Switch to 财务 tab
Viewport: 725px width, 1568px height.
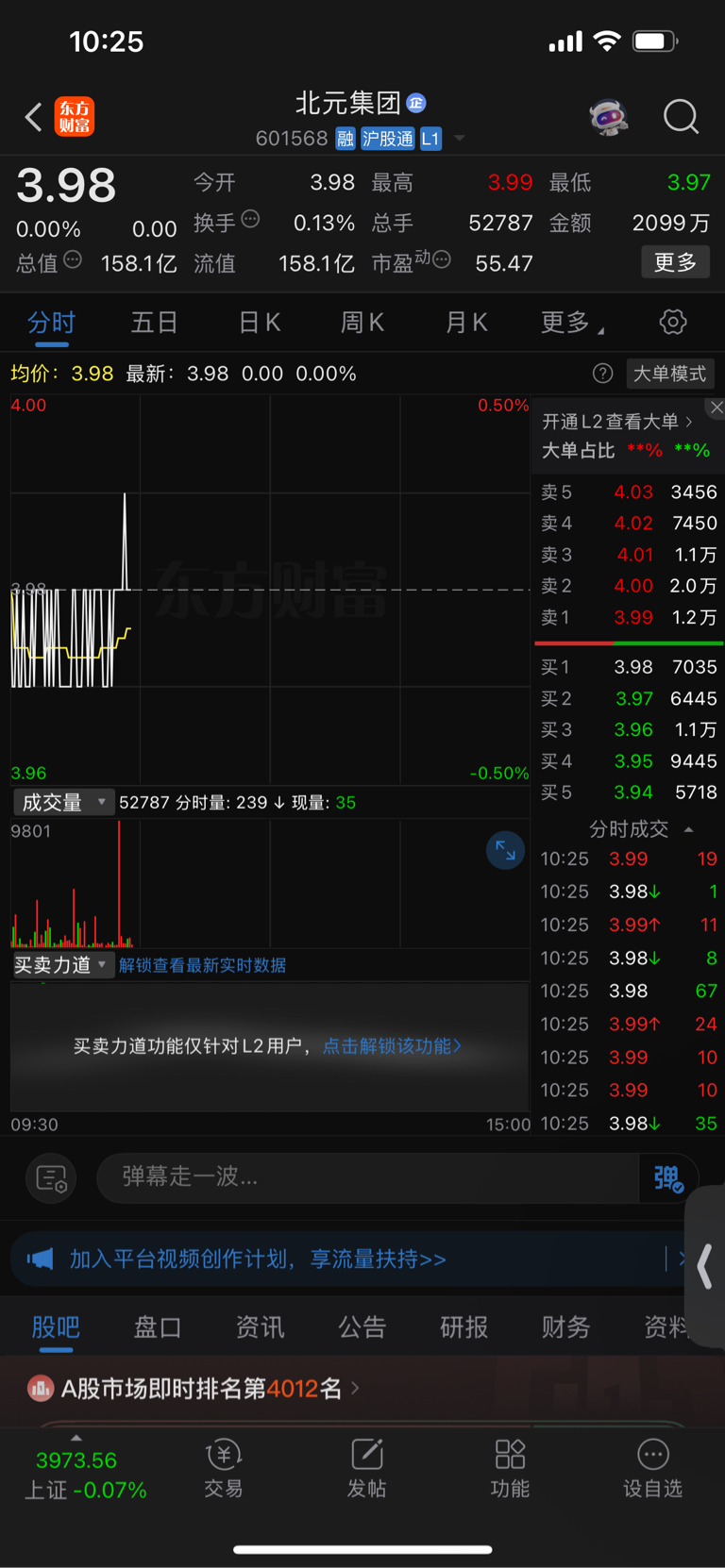[x=565, y=1327]
